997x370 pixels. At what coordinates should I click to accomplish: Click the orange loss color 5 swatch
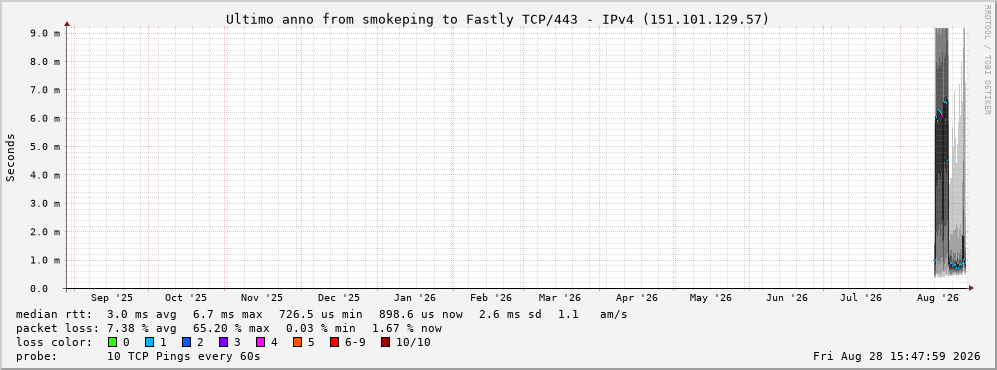click(298, 342)
